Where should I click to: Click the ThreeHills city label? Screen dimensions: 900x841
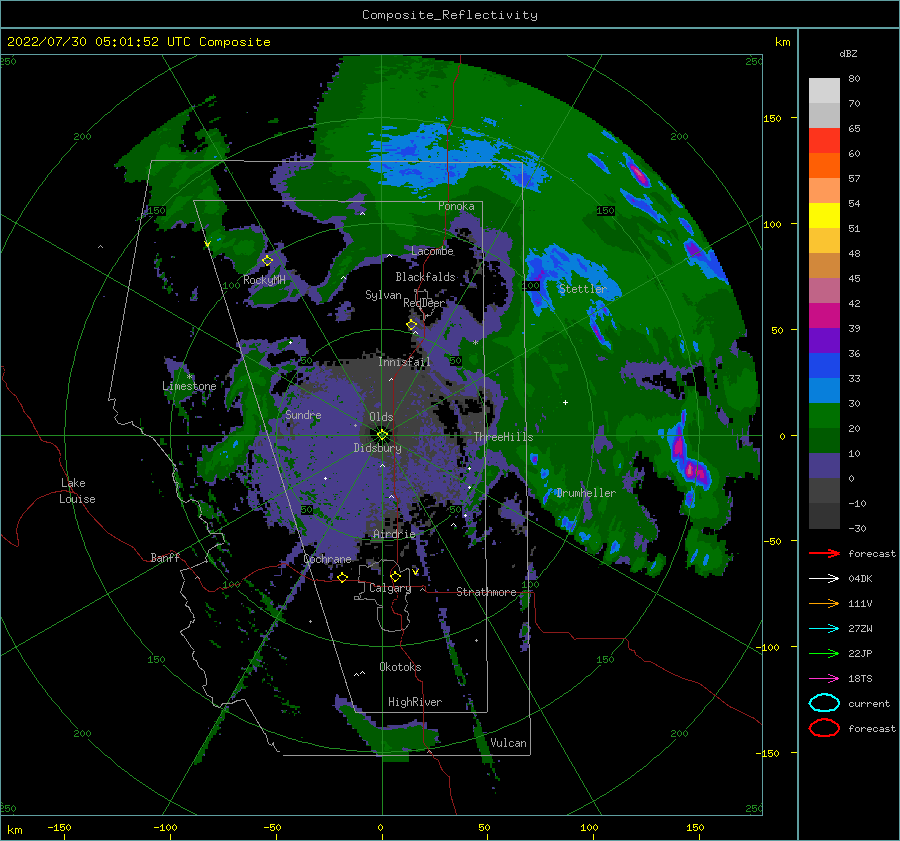click(503, 437)
